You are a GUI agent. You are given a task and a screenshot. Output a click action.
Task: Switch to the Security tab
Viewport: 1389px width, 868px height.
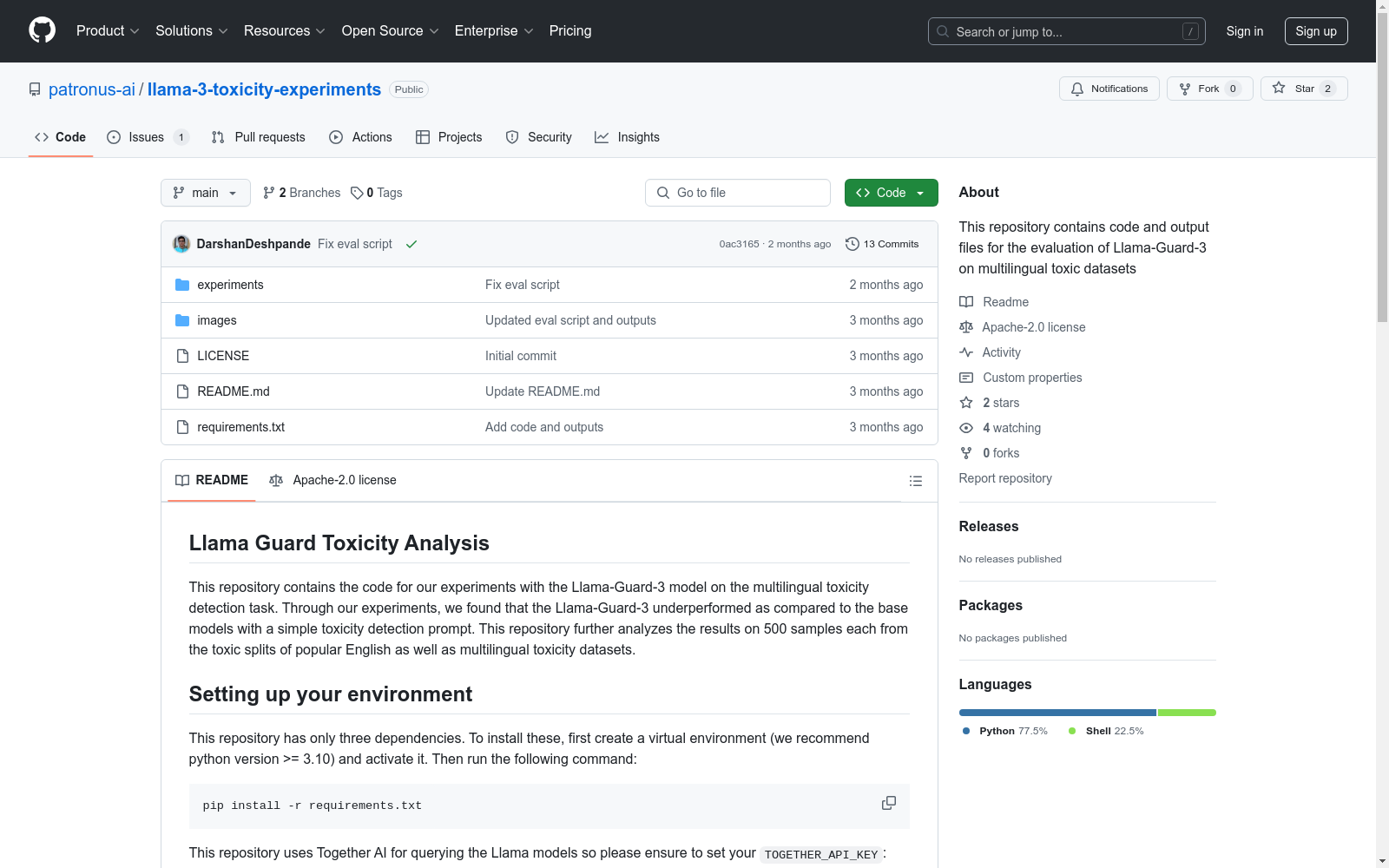pyautogui.click(x=538, y=137)
